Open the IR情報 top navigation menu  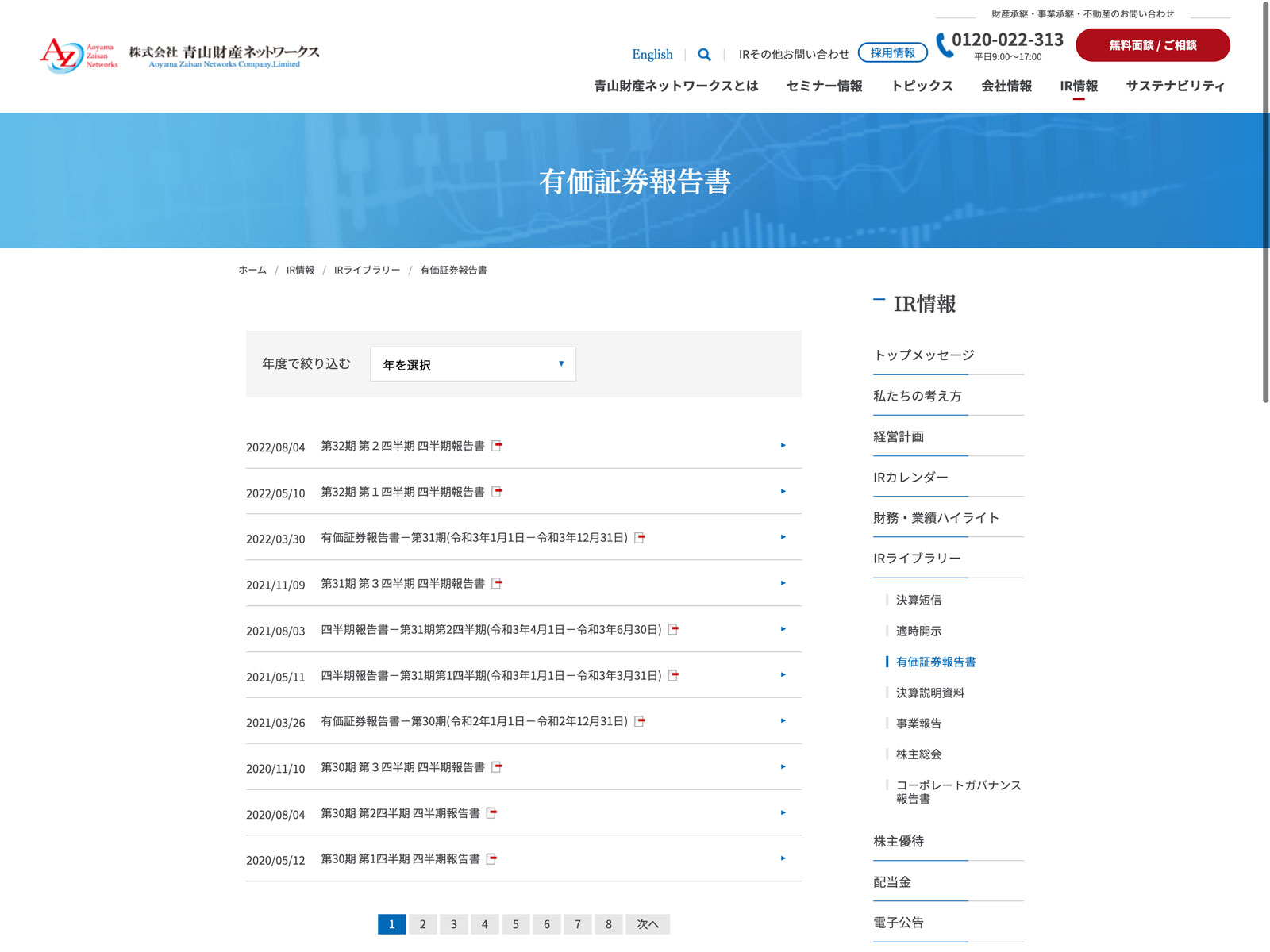(1079, 86)
